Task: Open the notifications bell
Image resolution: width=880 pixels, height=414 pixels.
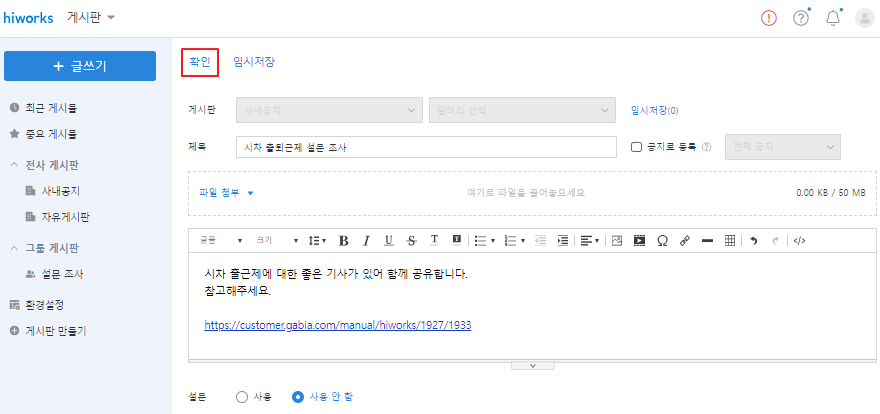Action: coord(833,18)
